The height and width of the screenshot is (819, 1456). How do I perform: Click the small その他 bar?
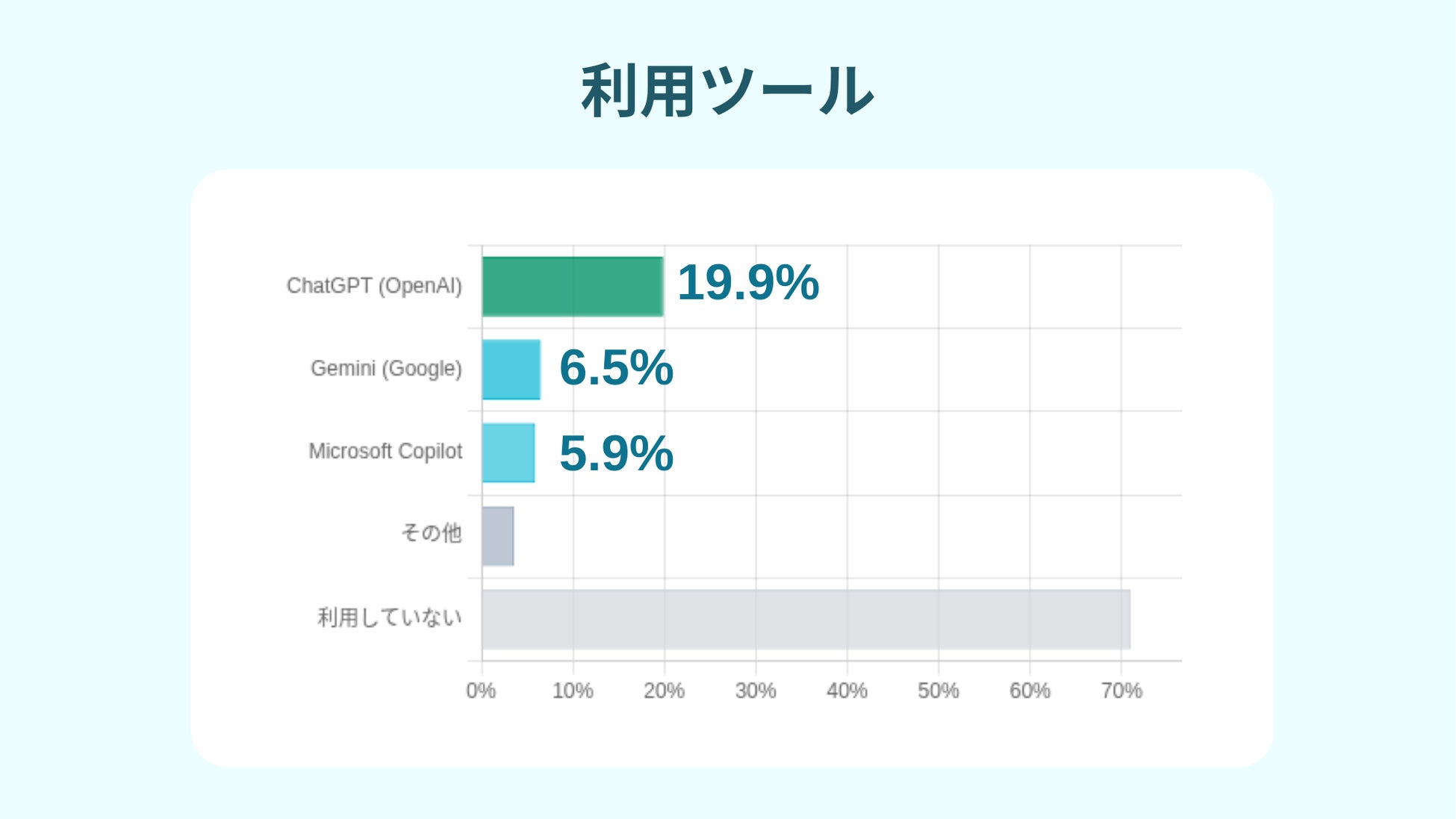click(x=497, y=536)
